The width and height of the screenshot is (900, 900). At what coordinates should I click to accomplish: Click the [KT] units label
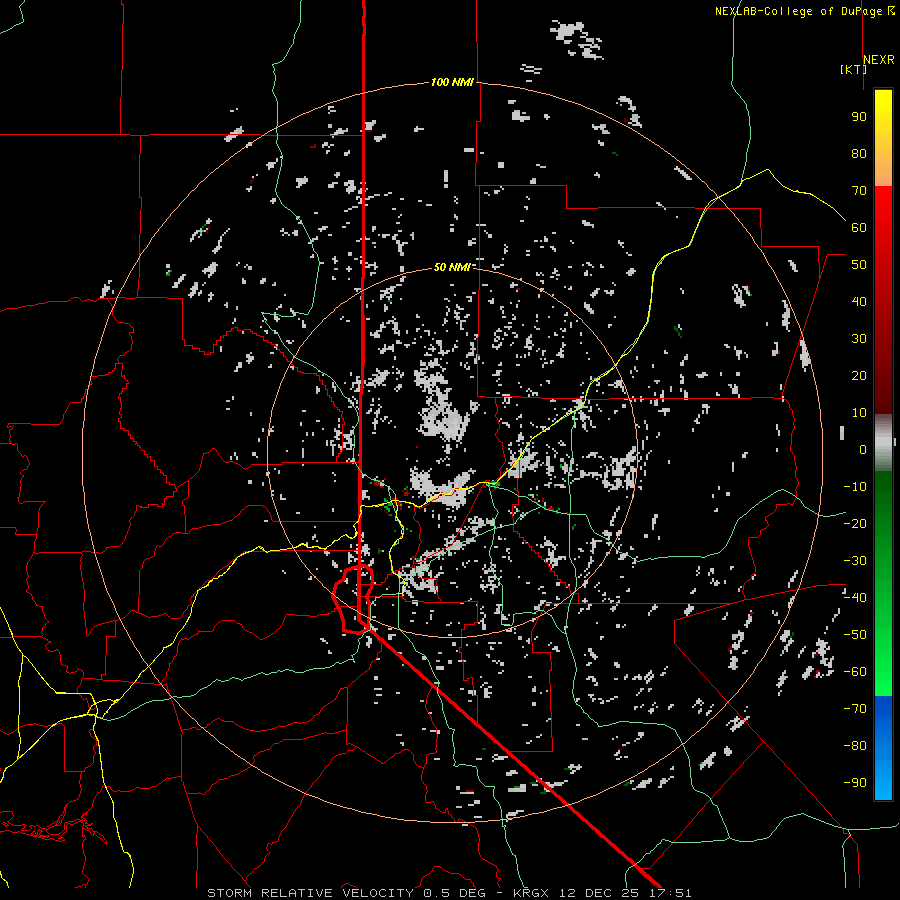point(853,69)
